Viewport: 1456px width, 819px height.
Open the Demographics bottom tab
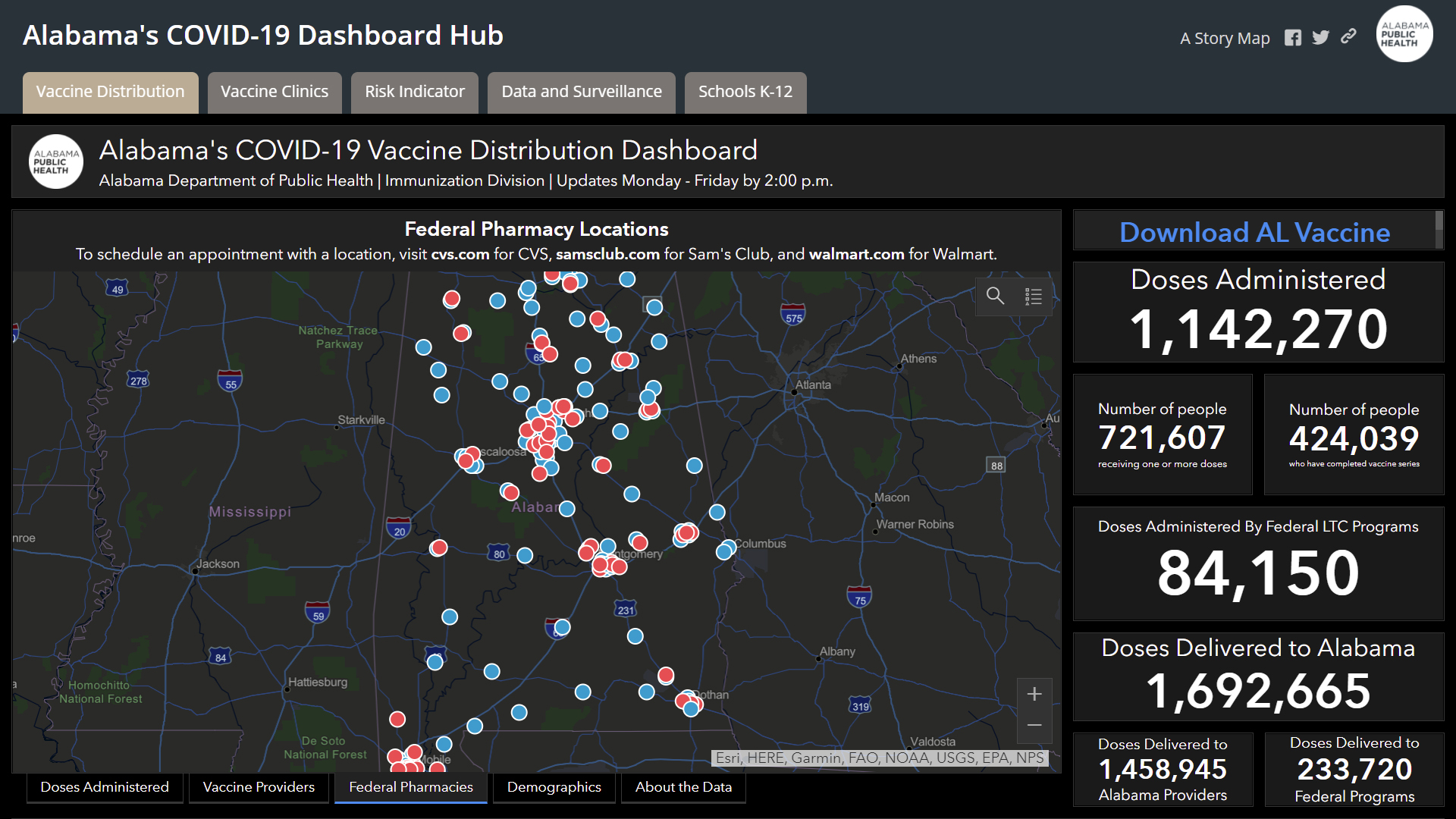pos(554,787)
